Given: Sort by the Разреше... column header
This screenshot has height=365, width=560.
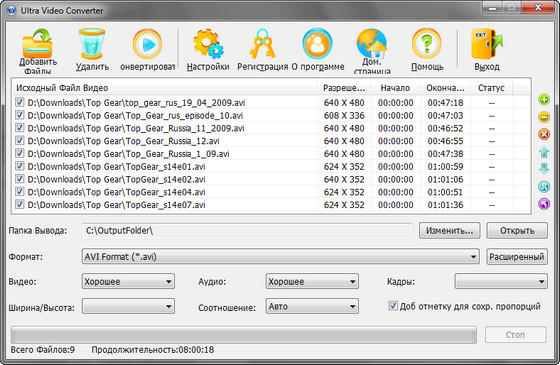Looking at the screenshot, I should pyautogui.click(x=344, y=88).
